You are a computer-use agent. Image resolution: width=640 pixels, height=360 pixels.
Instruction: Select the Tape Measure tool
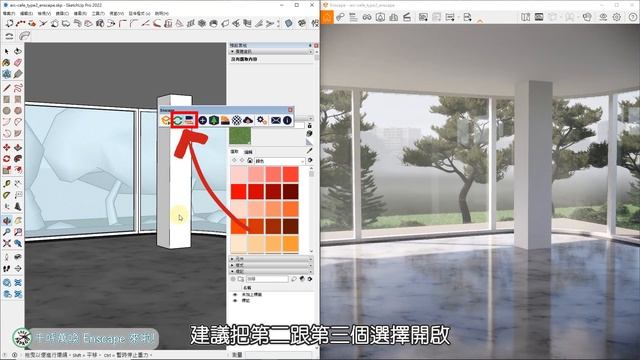pos(7,184)
